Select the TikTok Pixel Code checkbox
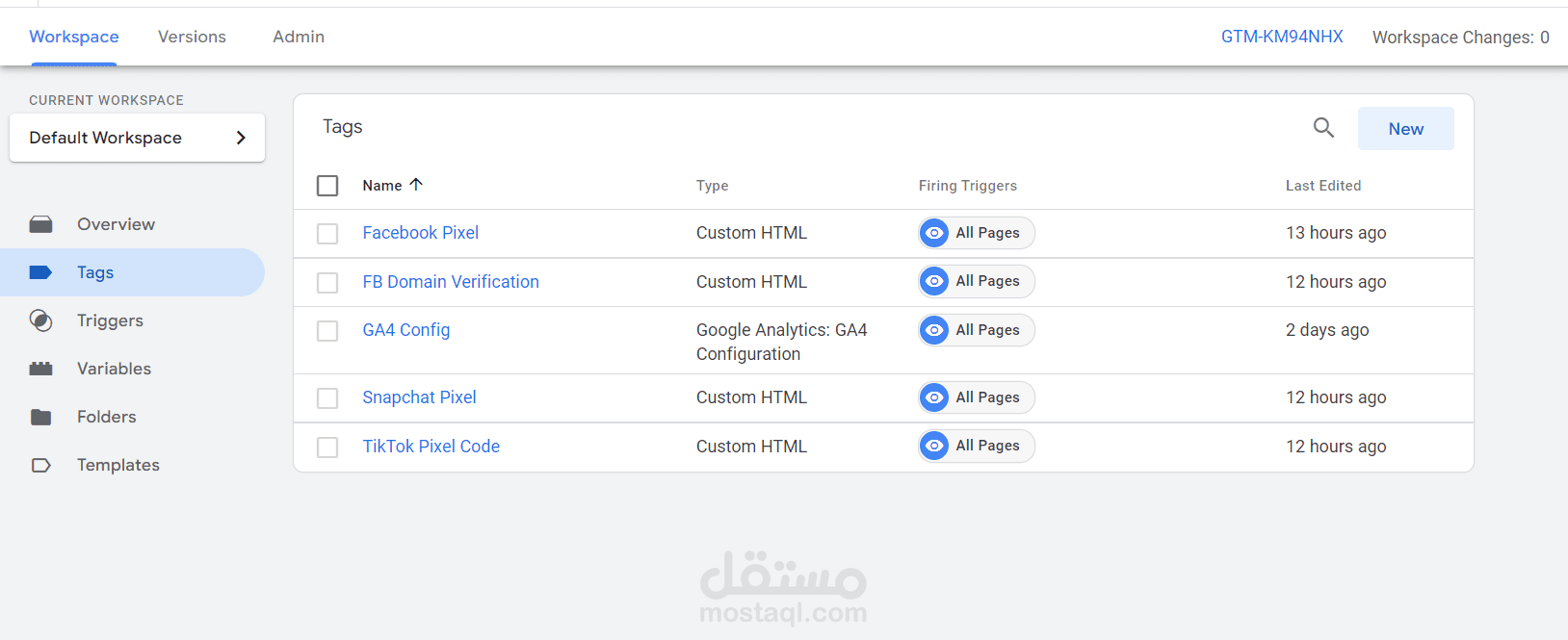The image size is (1568, 640). [x=327, y=448]
